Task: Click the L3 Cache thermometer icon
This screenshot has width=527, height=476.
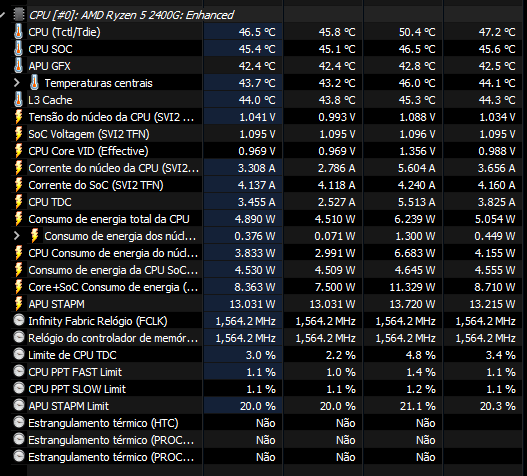Action: click(18, 100)
